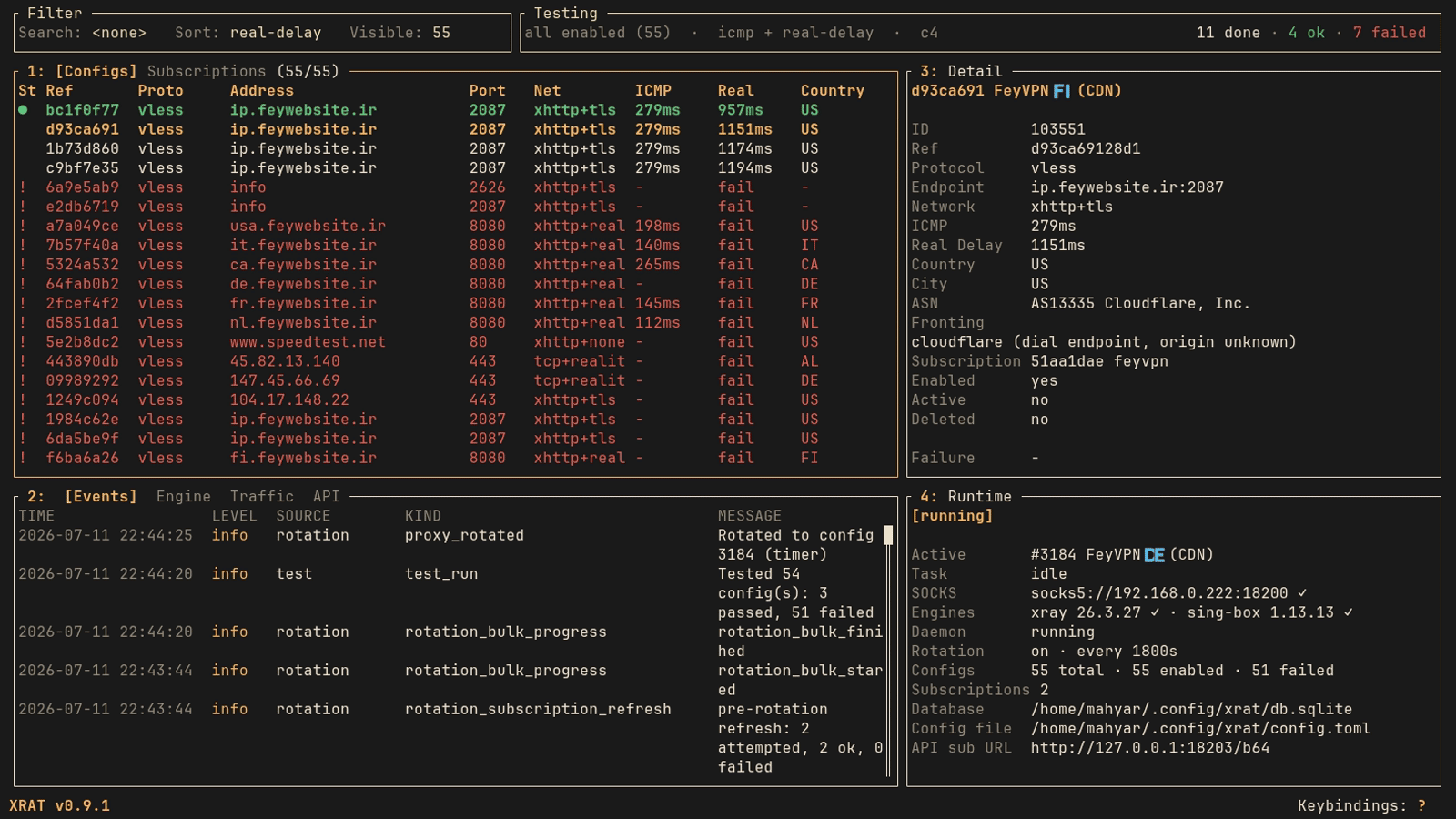Switch to the API tab
Viewport: 1456px width, 819px height.
(x=326, y=496)
